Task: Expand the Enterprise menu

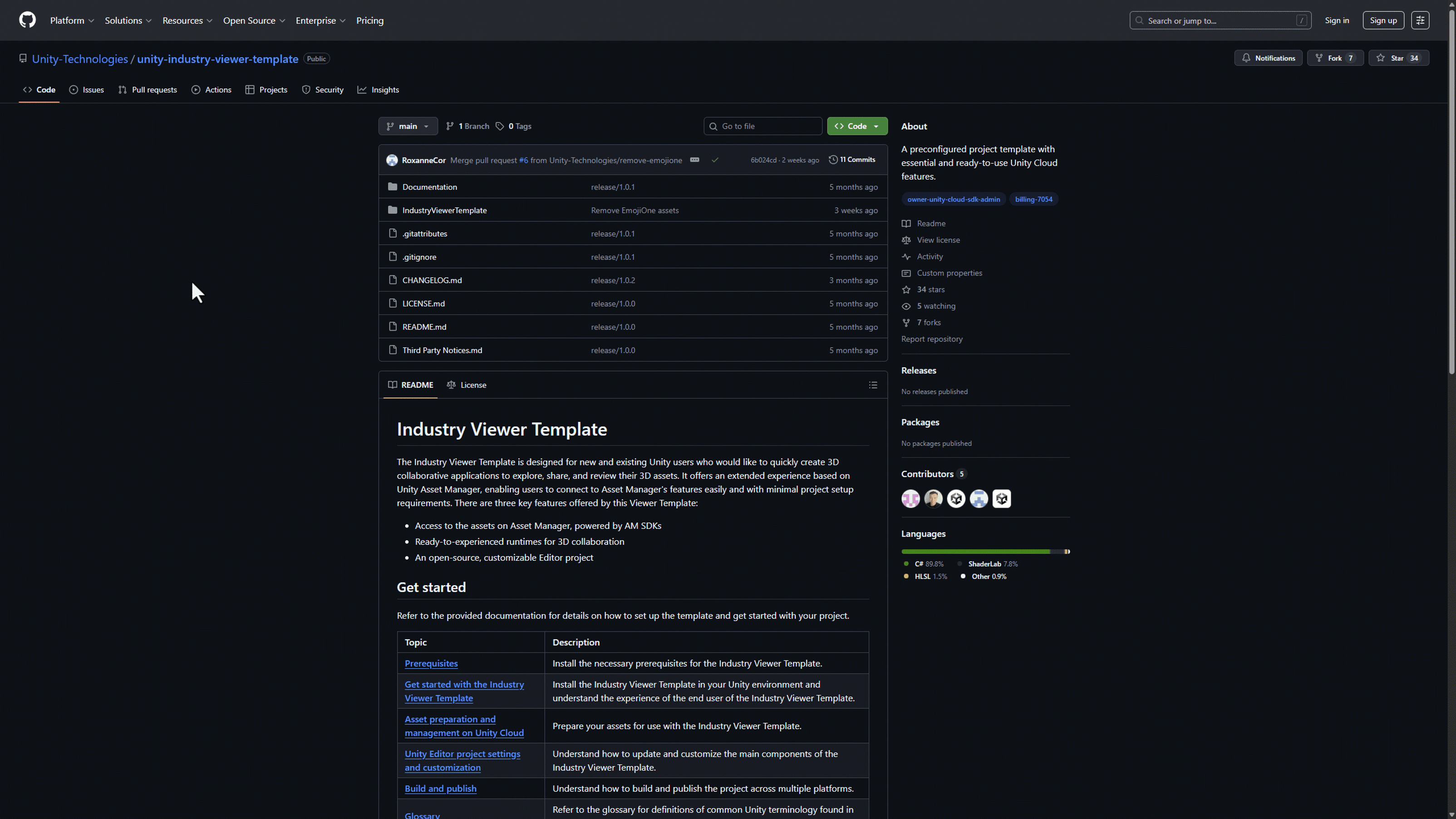Action: pos(320,20)
